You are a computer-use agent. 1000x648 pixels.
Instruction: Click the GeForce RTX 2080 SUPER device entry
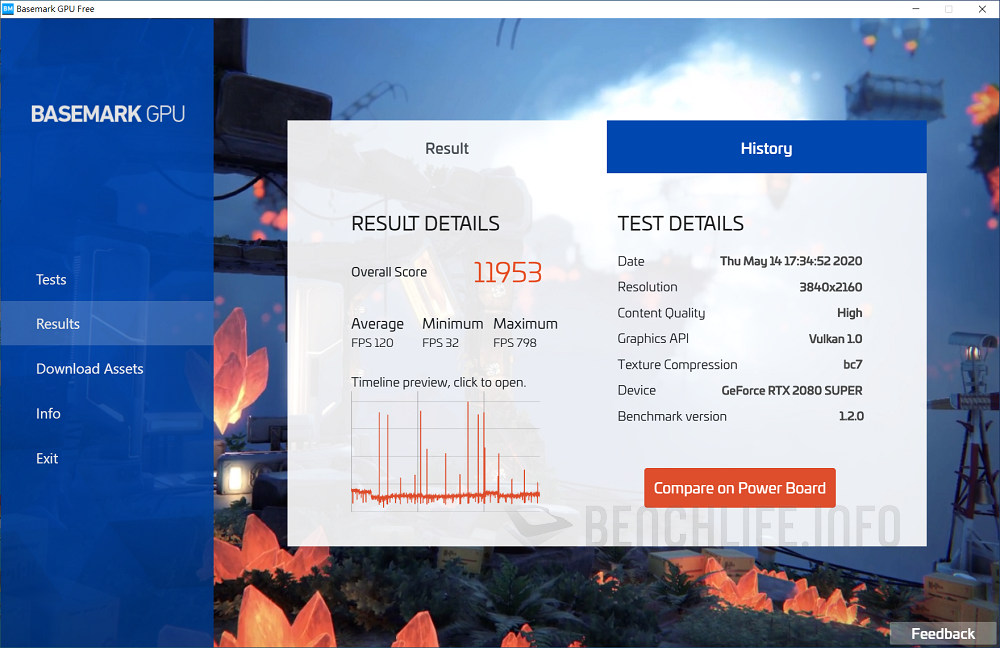point(791,390)
